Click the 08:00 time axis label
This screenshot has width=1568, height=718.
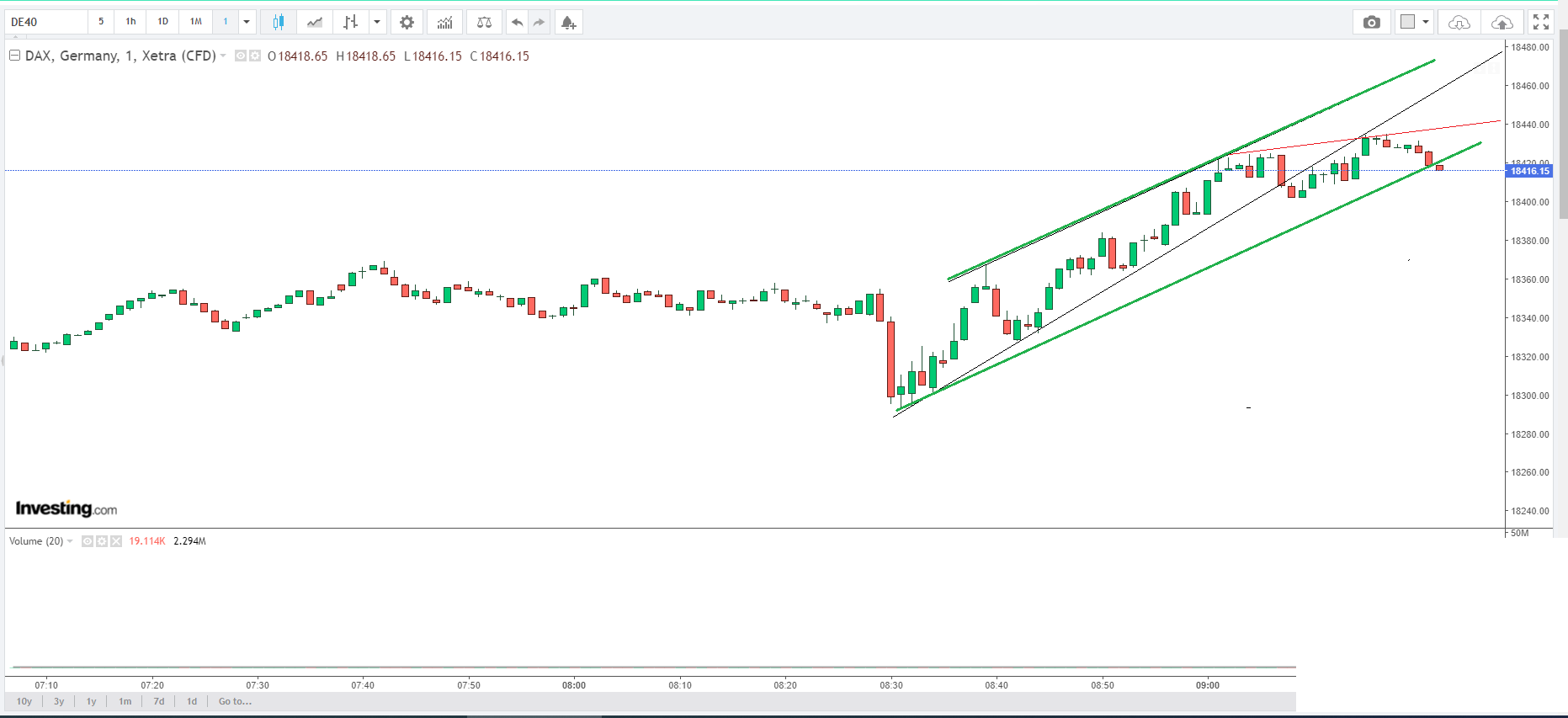[574, 685]
